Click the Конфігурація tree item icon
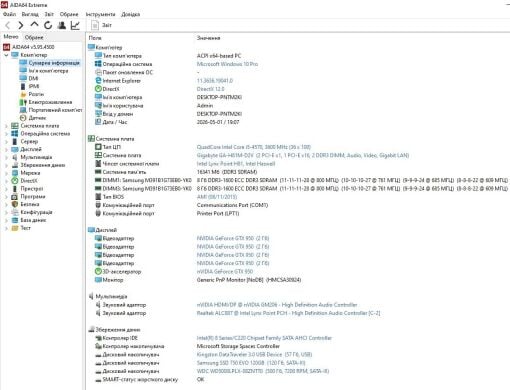The width and height of the screenshot is (510, 390). pos(15,212)
